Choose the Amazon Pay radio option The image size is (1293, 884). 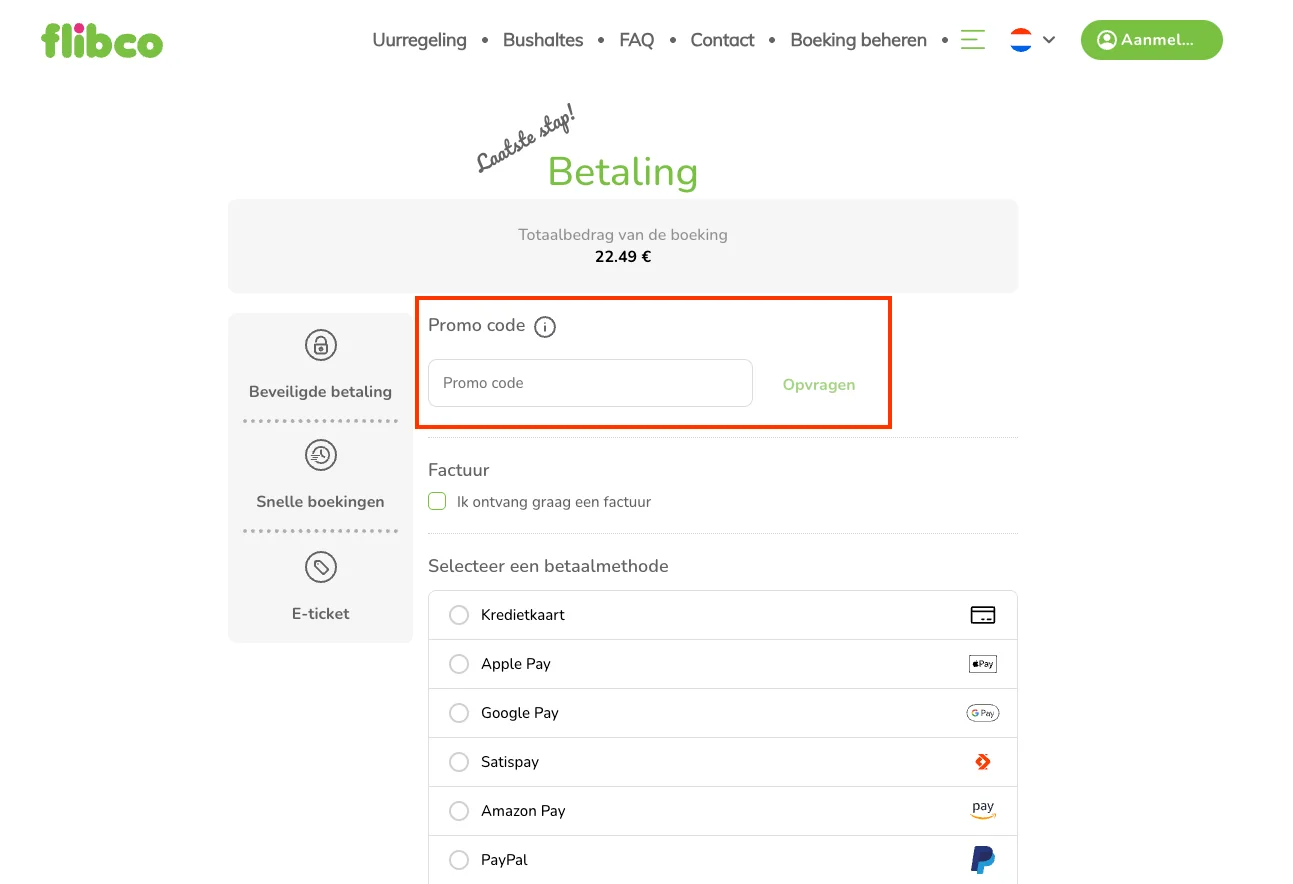[x=459, y=811]
